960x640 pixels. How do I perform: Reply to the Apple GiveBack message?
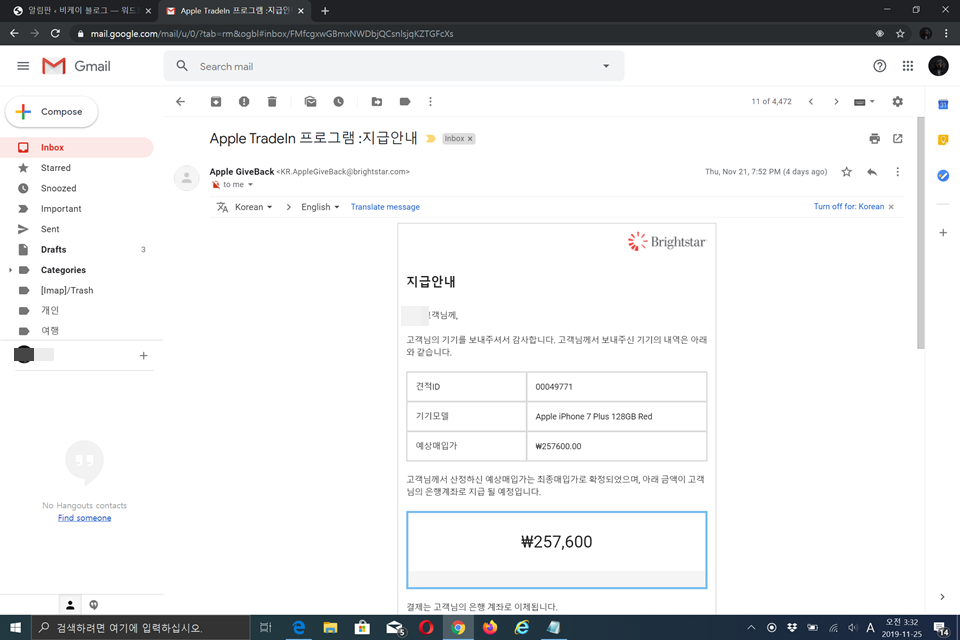[872, 172]
